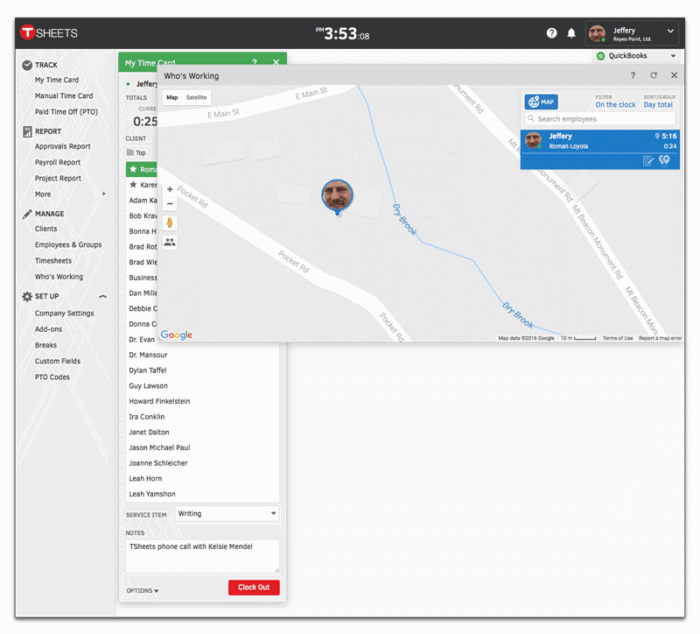
Task: Open Custom Fields settings
Action: click(x=58, y=361)
